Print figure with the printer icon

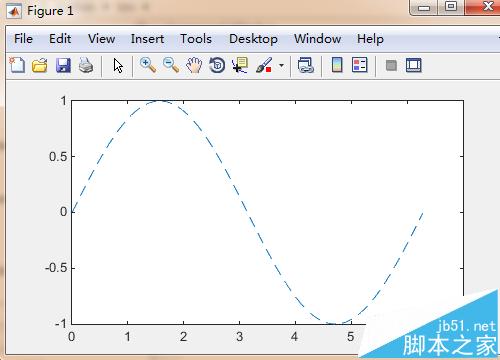86,65
